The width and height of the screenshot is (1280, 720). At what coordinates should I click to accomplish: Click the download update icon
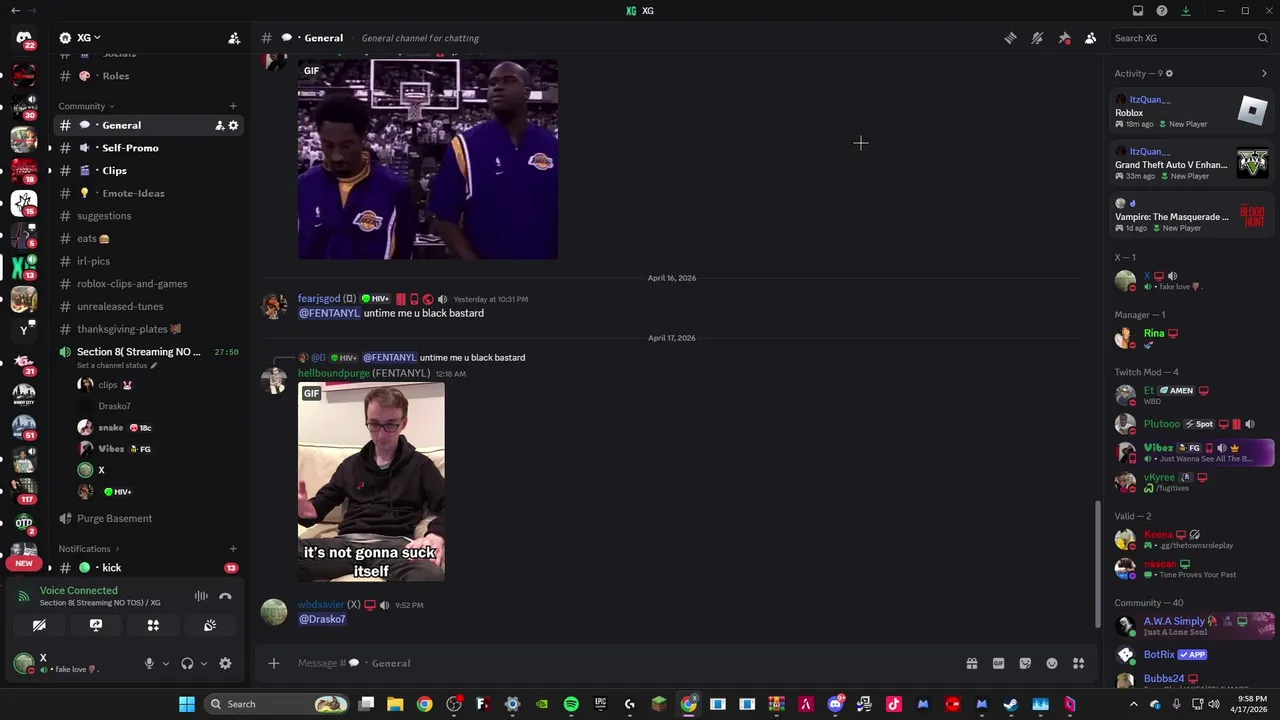click(1186, 11)
